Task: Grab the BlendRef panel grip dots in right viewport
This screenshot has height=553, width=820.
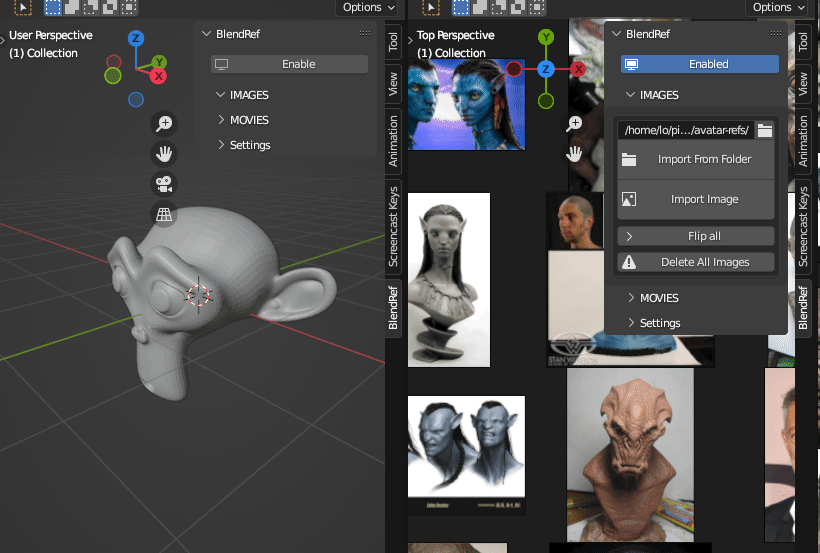Action: point(776,33)
